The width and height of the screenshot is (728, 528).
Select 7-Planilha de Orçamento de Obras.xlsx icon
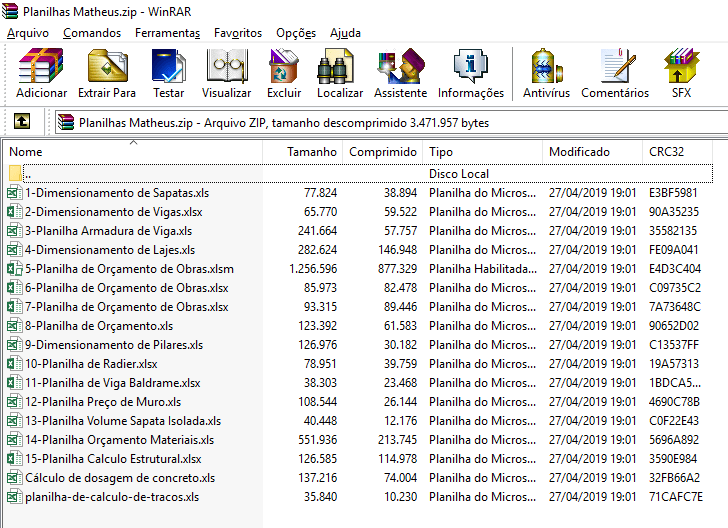[x=15, y=307]
